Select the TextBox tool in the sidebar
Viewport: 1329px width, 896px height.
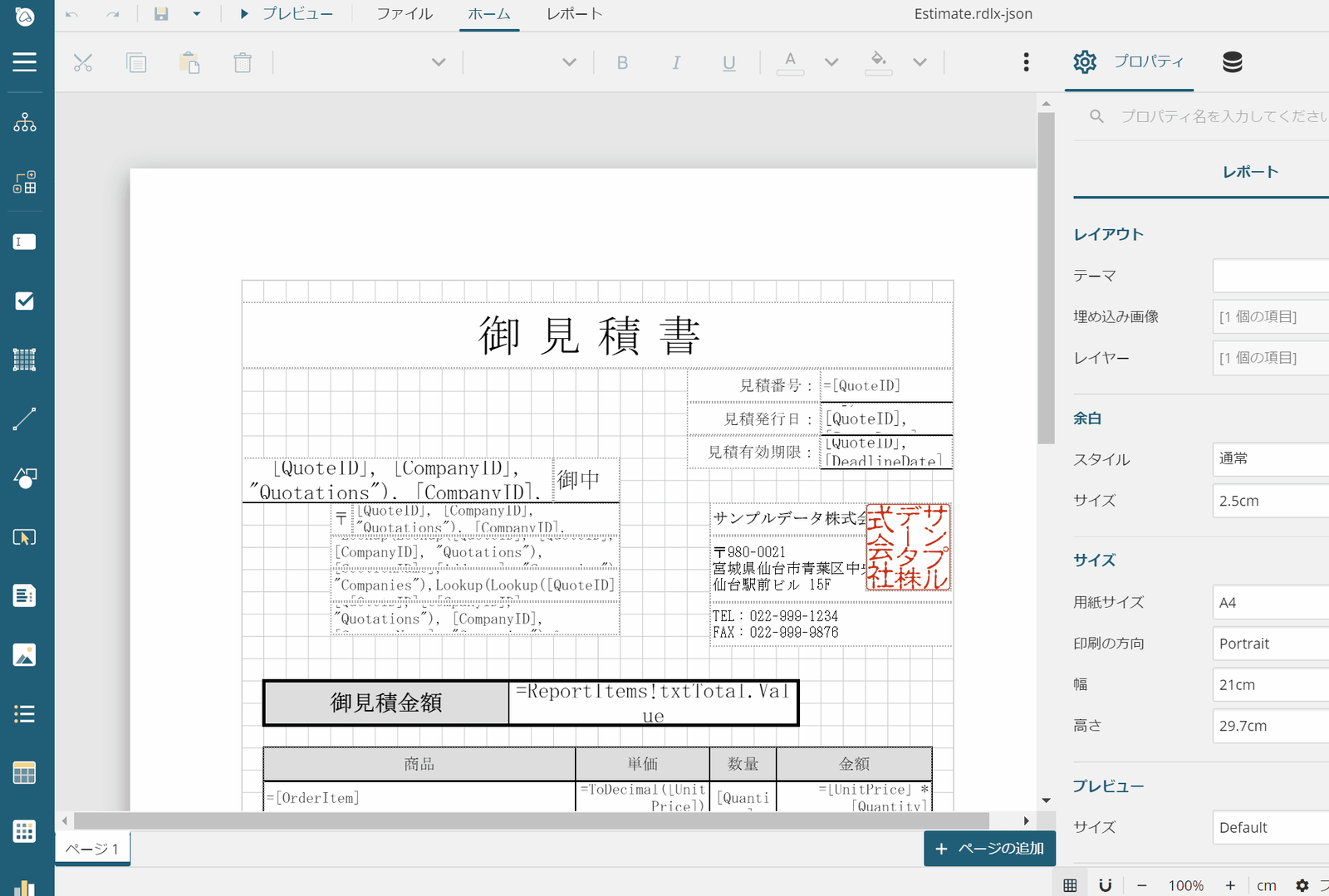[25, 242]
